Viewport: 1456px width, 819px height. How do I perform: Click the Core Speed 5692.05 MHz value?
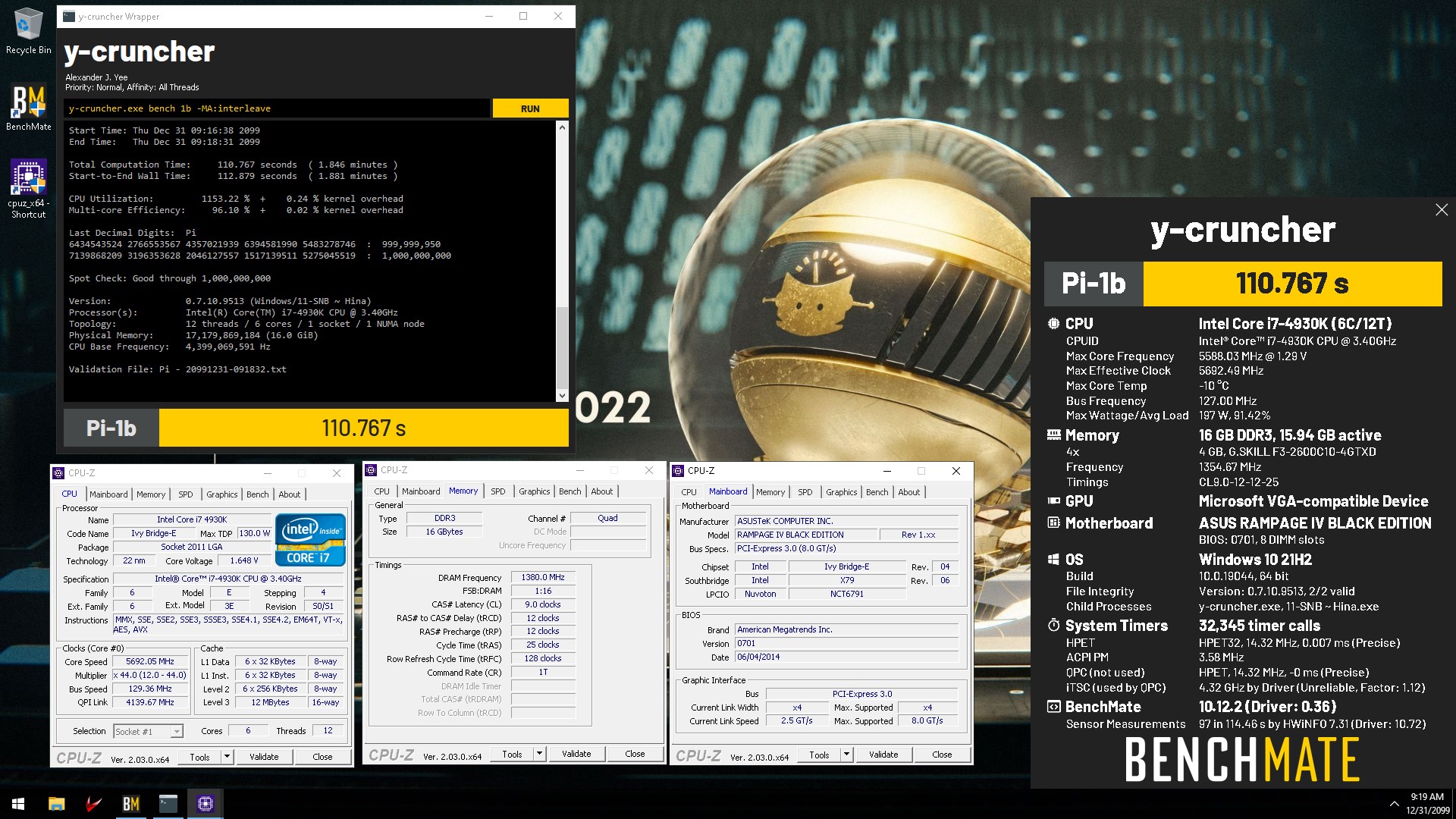[x=150, y=661]
